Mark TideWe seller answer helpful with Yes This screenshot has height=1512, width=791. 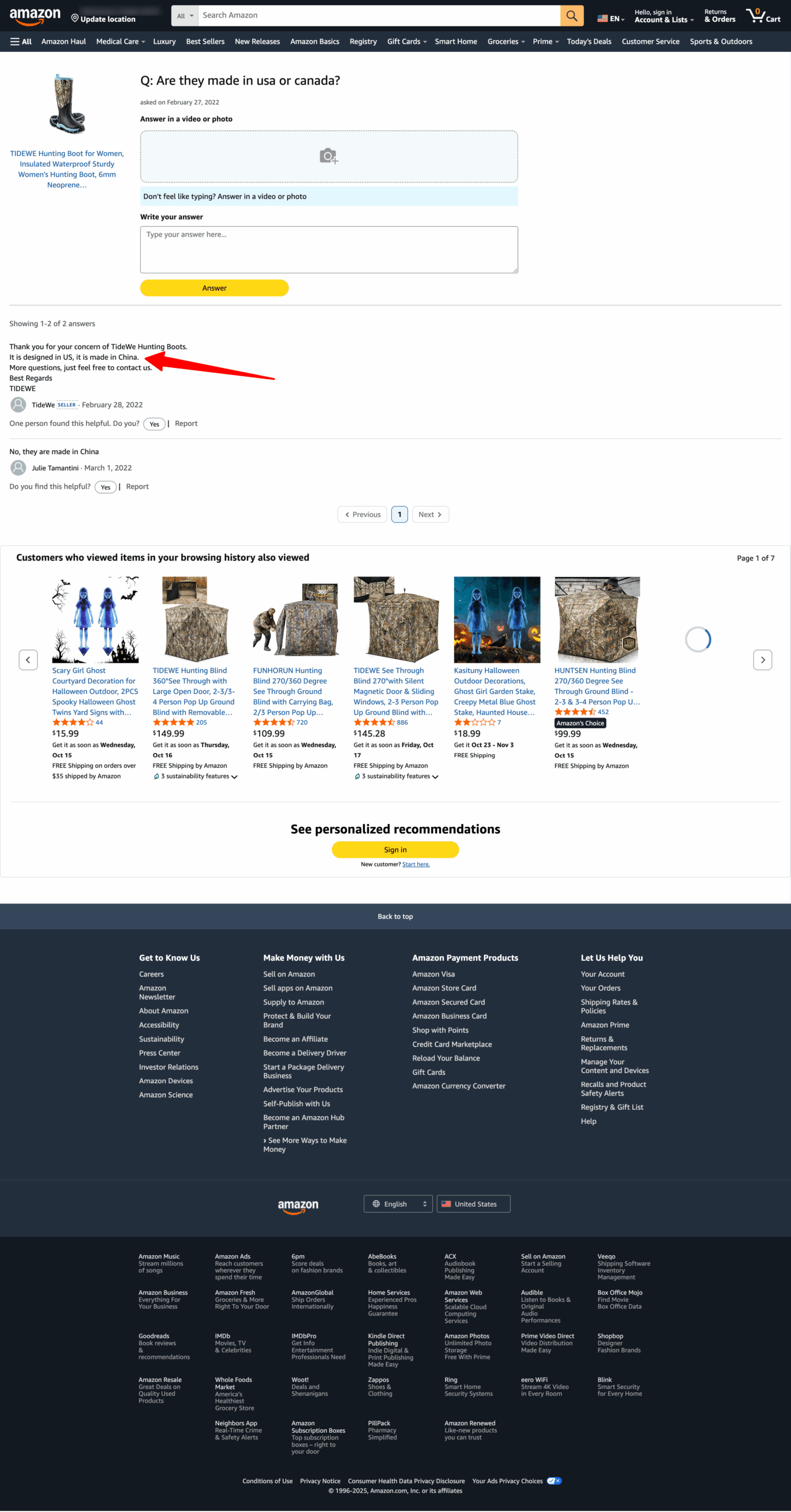pos(154,424)
